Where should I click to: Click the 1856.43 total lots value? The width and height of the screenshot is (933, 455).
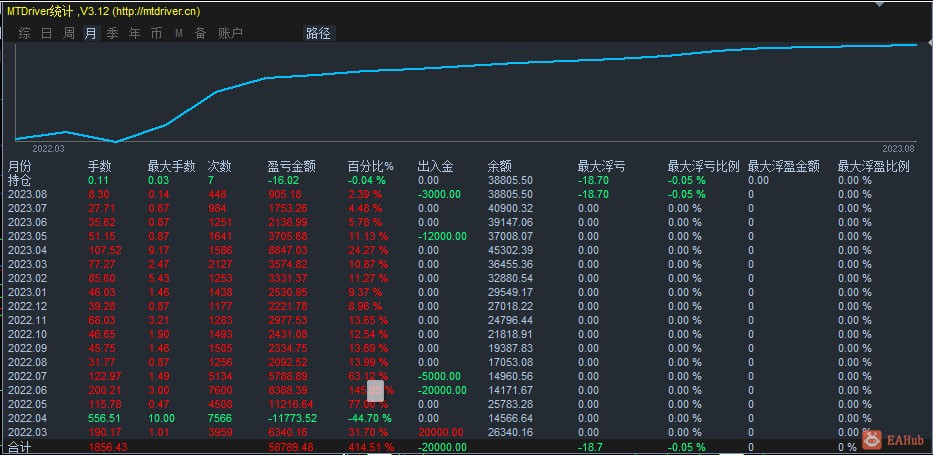pyautogui.click(x=108, y=446)
